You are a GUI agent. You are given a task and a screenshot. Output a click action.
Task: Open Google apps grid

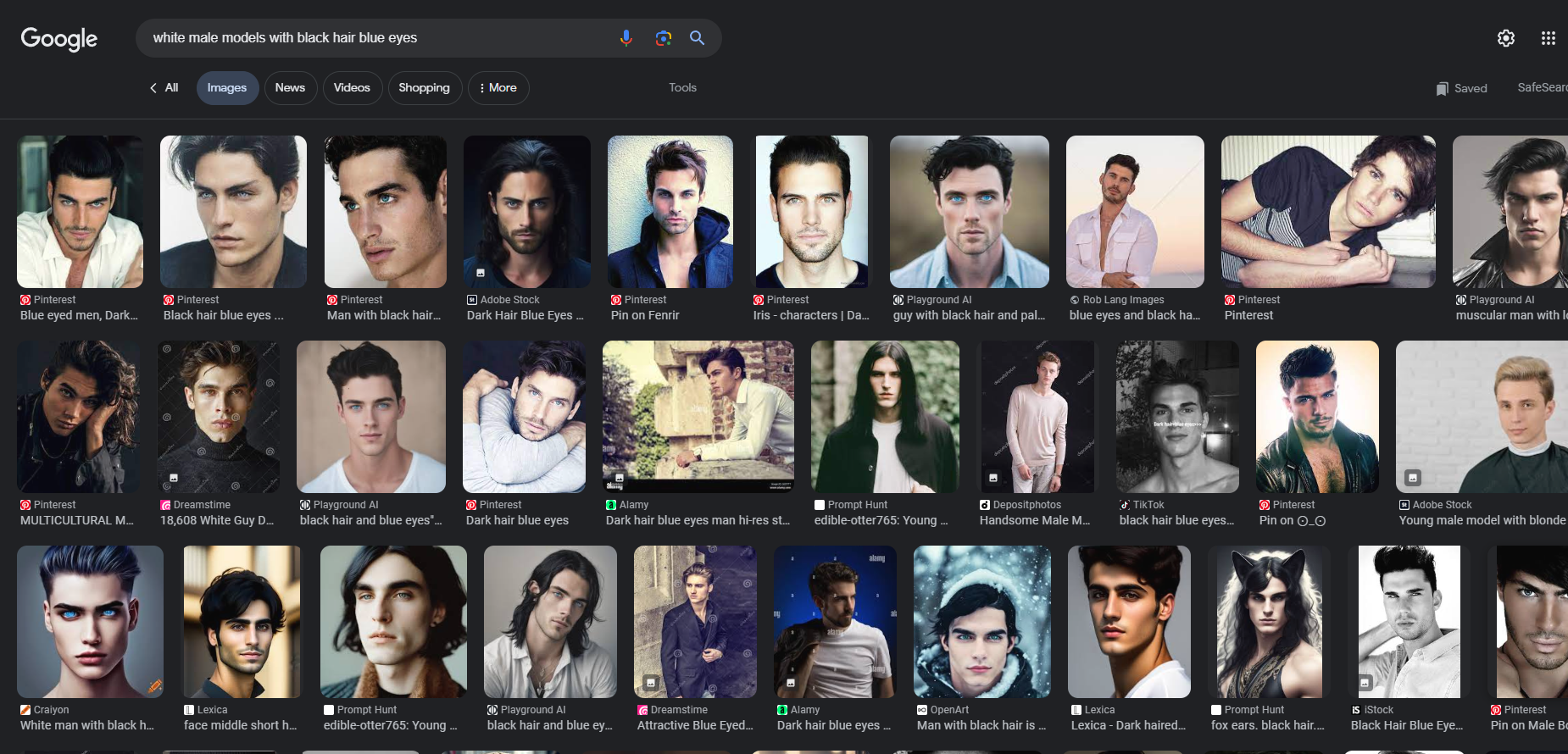click(x=1549, y=38)
